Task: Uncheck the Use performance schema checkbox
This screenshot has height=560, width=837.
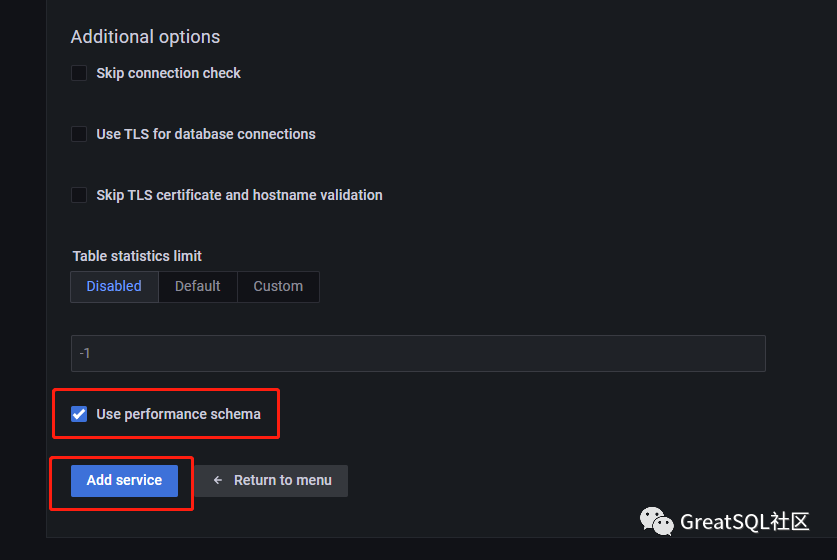Action: [x=79, y=414]
